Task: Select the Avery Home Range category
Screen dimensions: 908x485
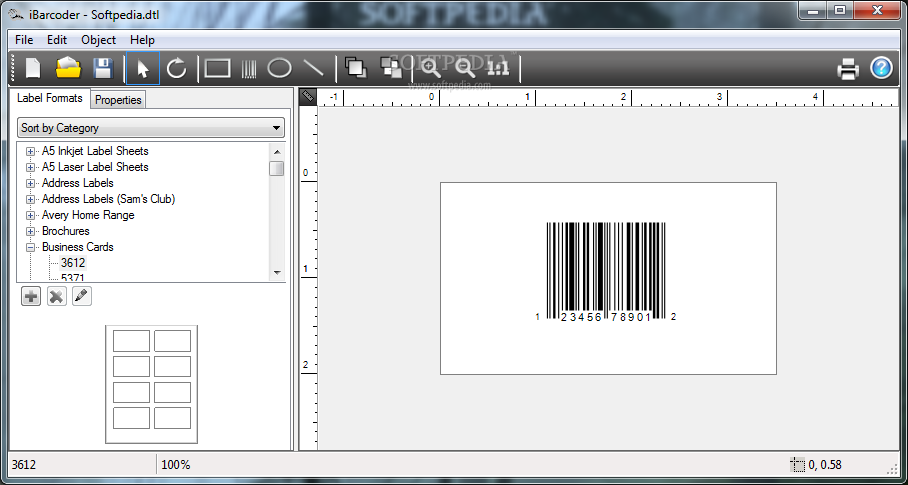Action: (x=88, y=215)
